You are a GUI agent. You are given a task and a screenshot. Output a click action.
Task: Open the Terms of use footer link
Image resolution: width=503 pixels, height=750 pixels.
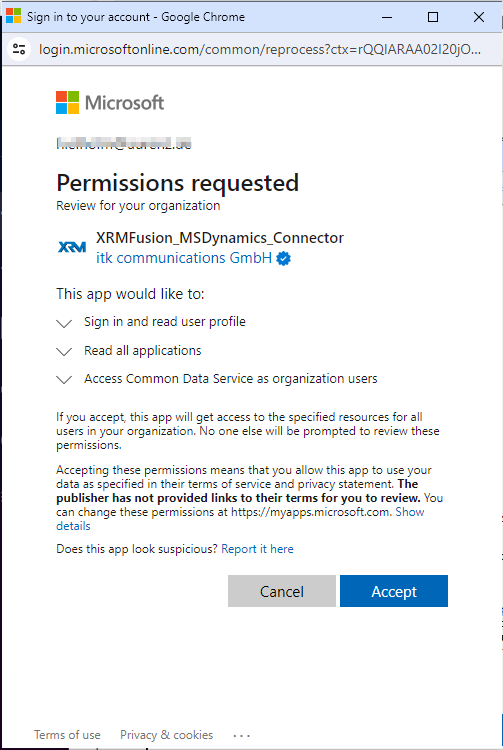(x=67, y=735)
